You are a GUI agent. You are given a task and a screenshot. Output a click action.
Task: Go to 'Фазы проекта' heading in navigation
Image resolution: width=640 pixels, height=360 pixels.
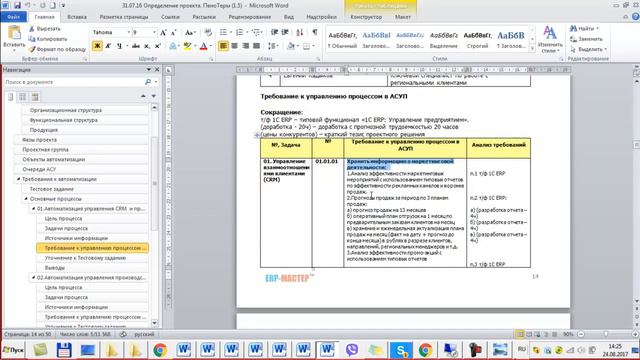[39, 140]
